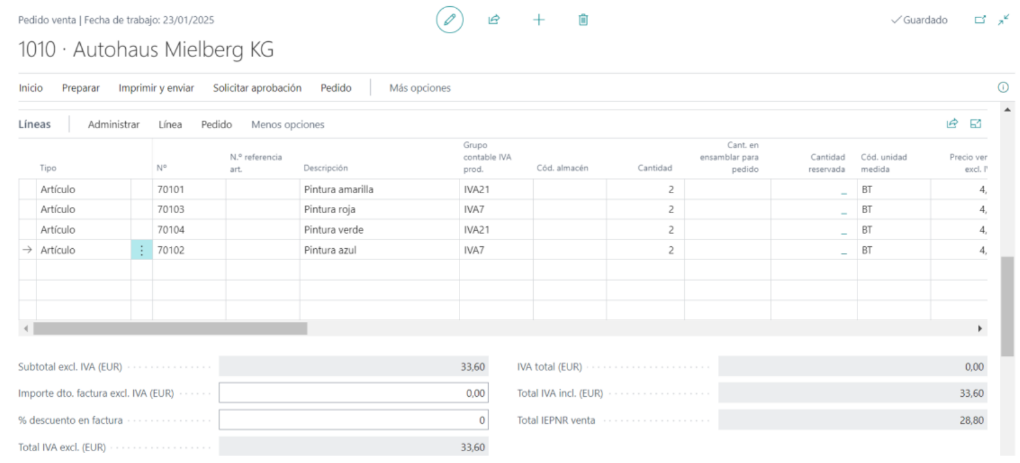Screen dimensions: 1020x463
Task: Click quantity 2 in Pintura verde row
Action: coord(670,230)
